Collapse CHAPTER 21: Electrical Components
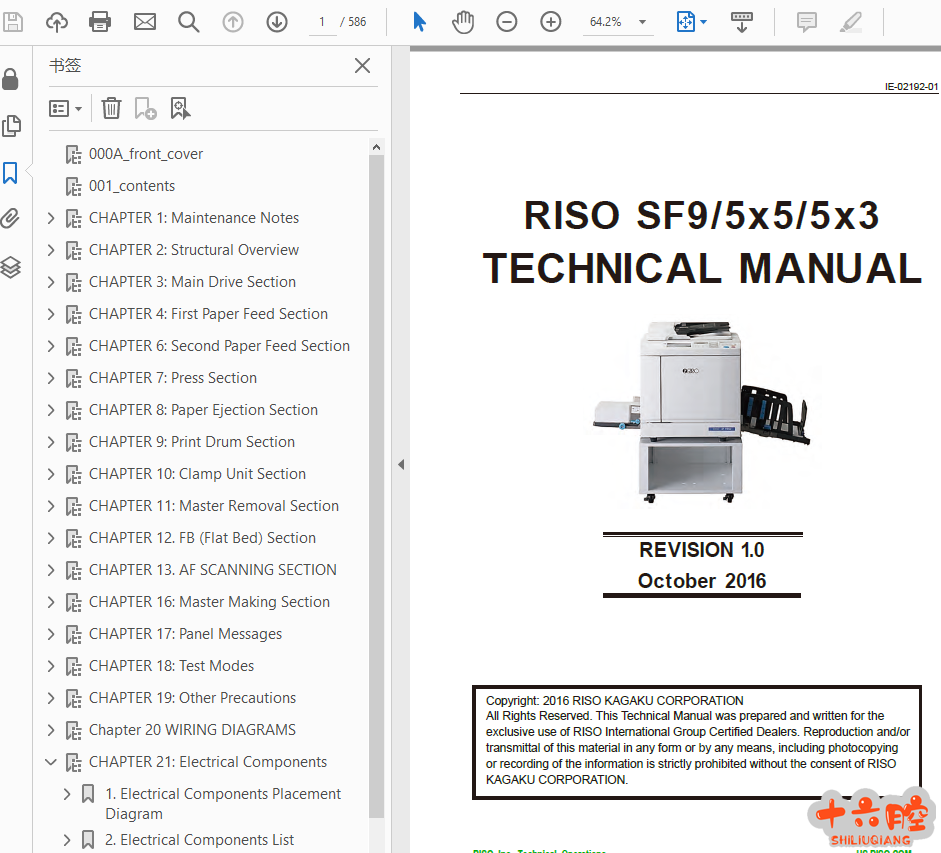The height and width of the screenshot is (853, 941). [x=51, y=762]
